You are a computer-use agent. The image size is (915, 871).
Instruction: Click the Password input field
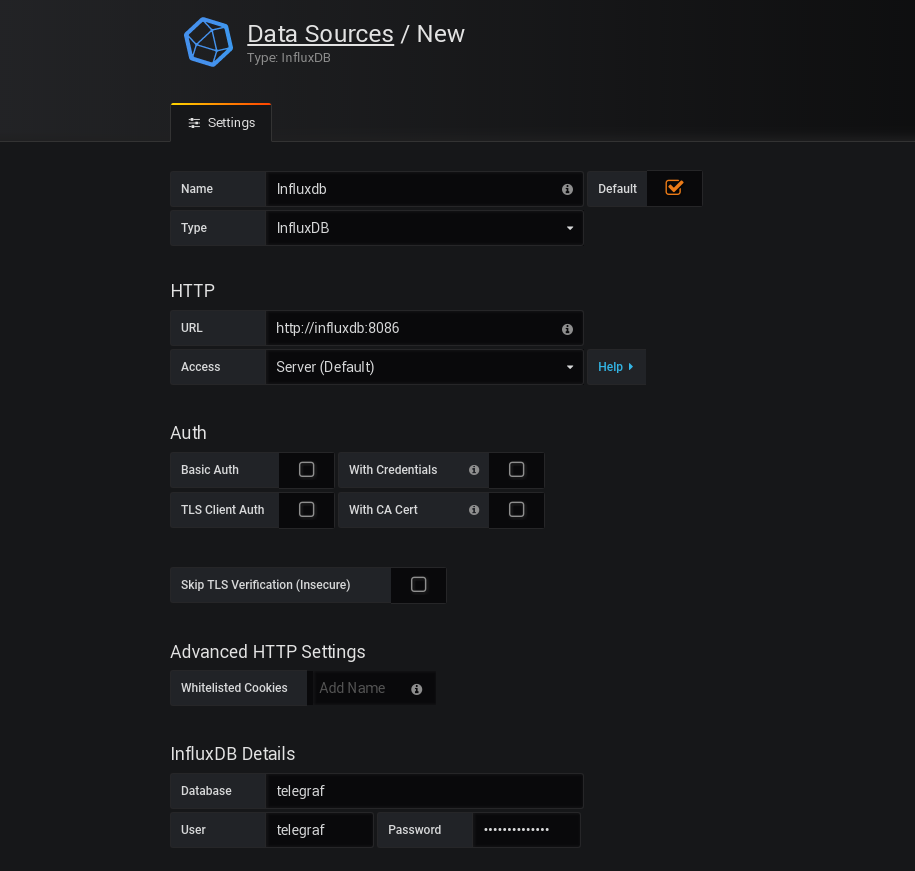[x=526, y=830]
